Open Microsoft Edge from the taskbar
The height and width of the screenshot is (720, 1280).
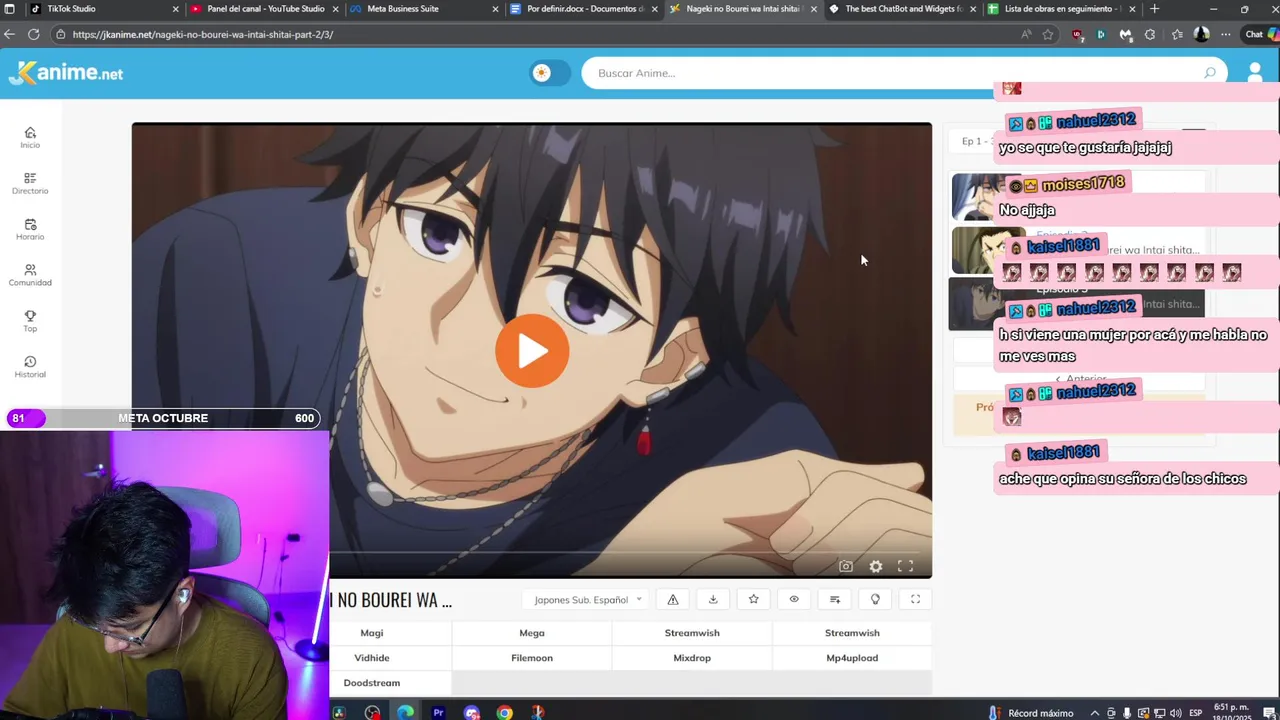[405, 713]
